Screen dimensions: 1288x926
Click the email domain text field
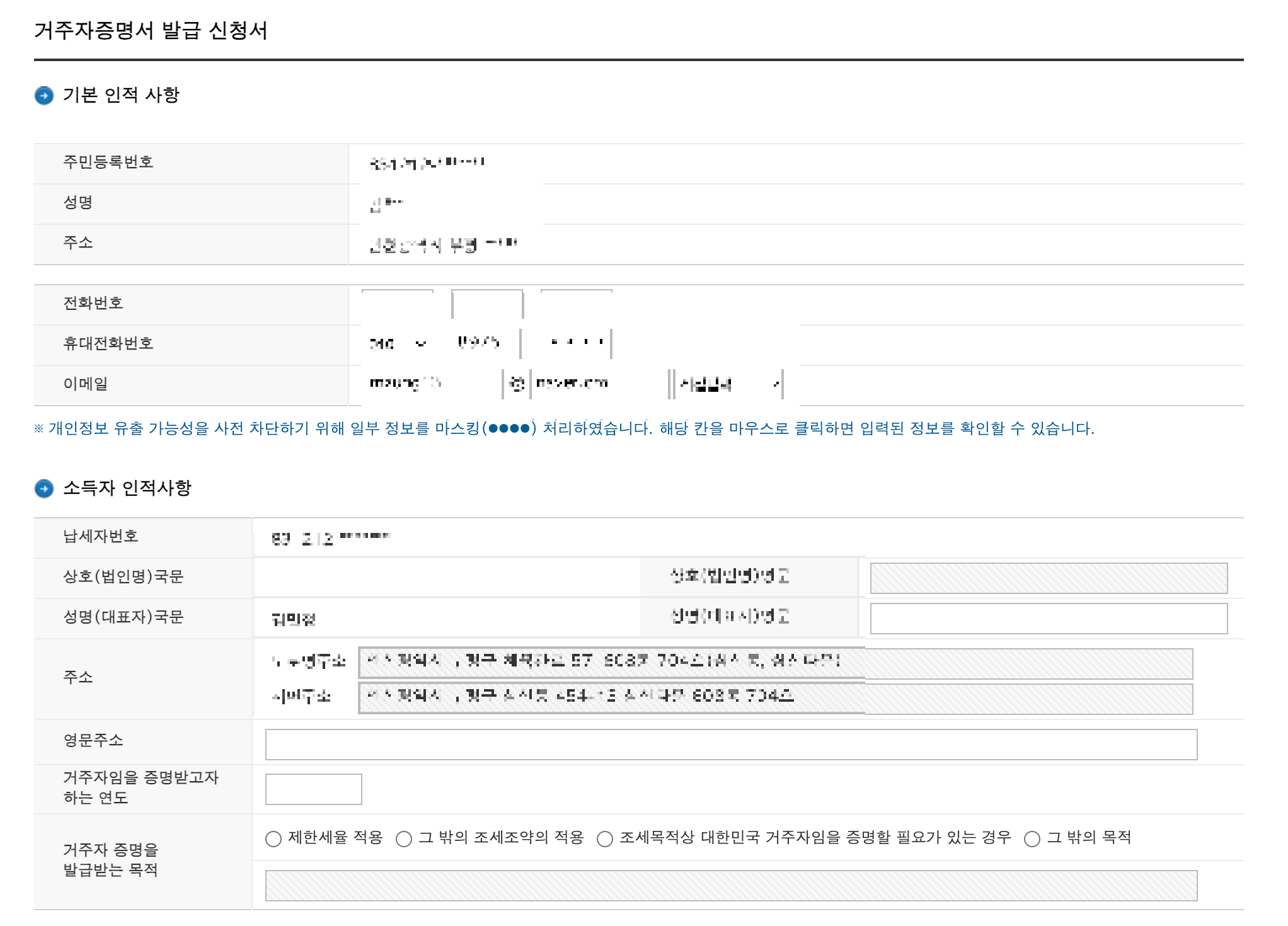point(599,384)
